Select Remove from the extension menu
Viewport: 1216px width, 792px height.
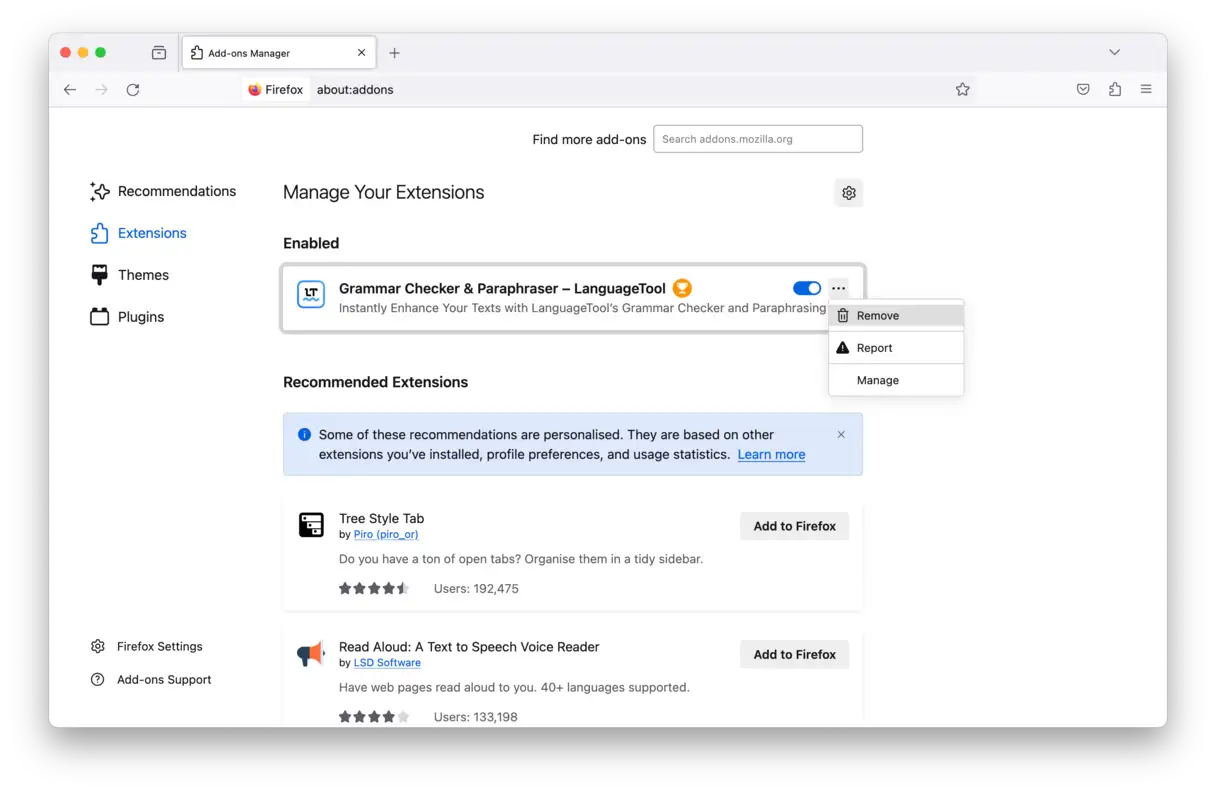(x=877, y=316)
